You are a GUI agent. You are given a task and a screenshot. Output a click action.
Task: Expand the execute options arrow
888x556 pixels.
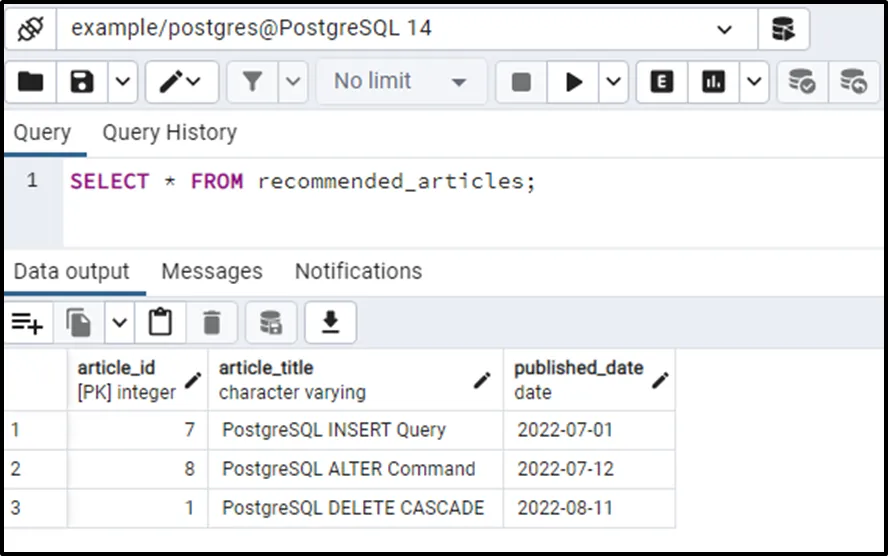pos(612,81)
